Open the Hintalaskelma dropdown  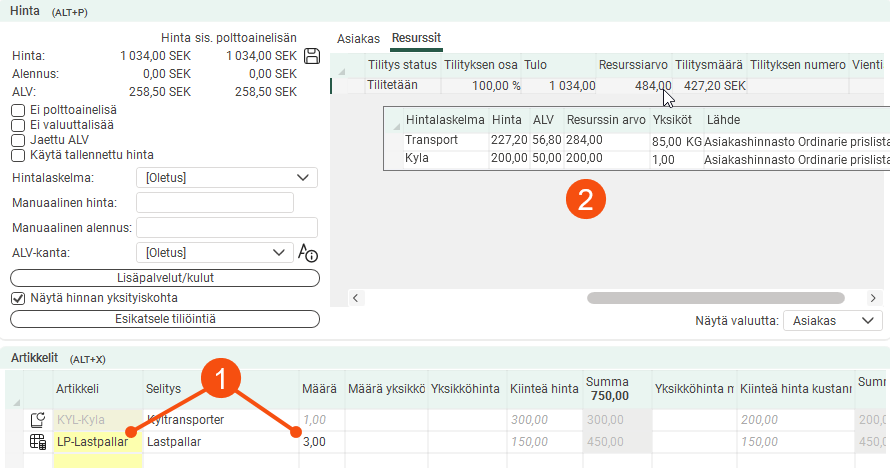coord(226,178)
